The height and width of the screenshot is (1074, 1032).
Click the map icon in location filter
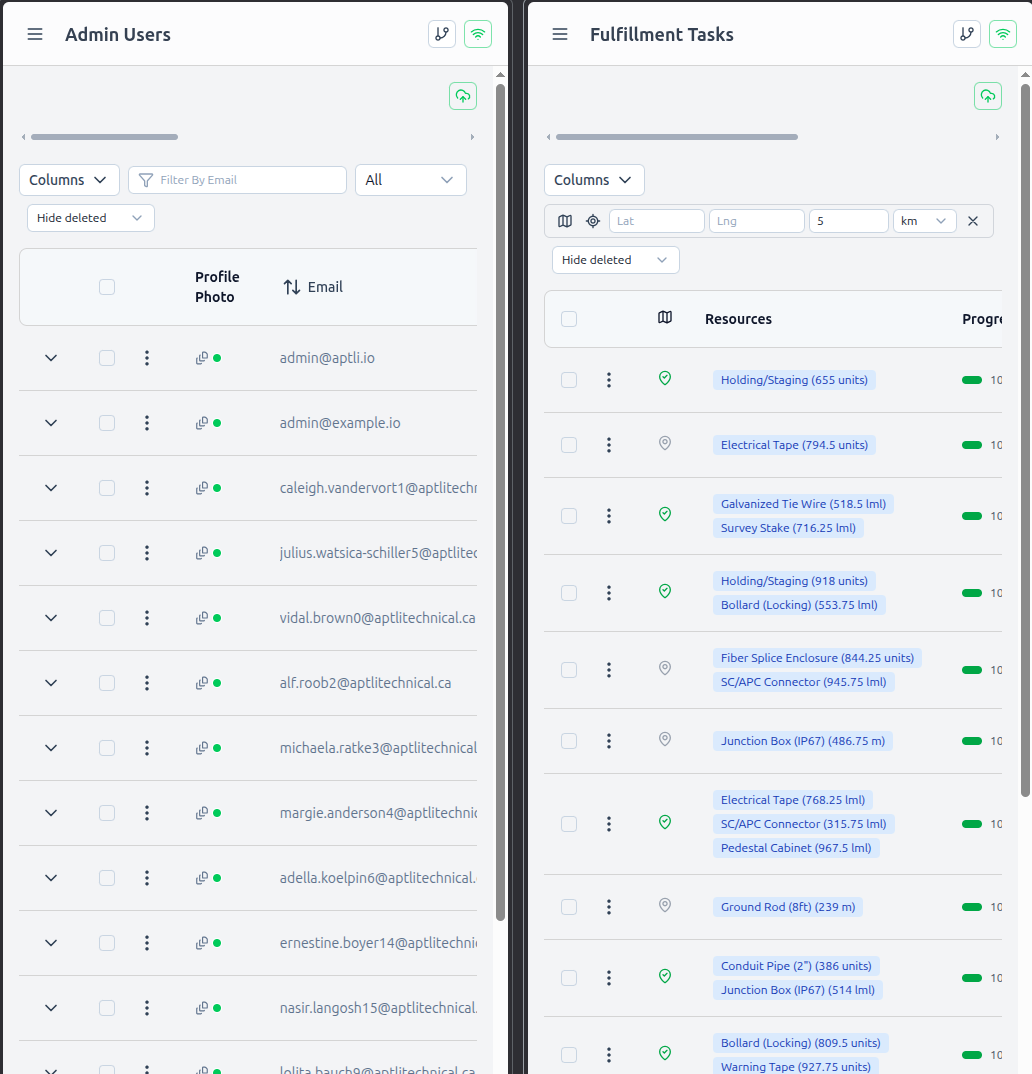565,221
